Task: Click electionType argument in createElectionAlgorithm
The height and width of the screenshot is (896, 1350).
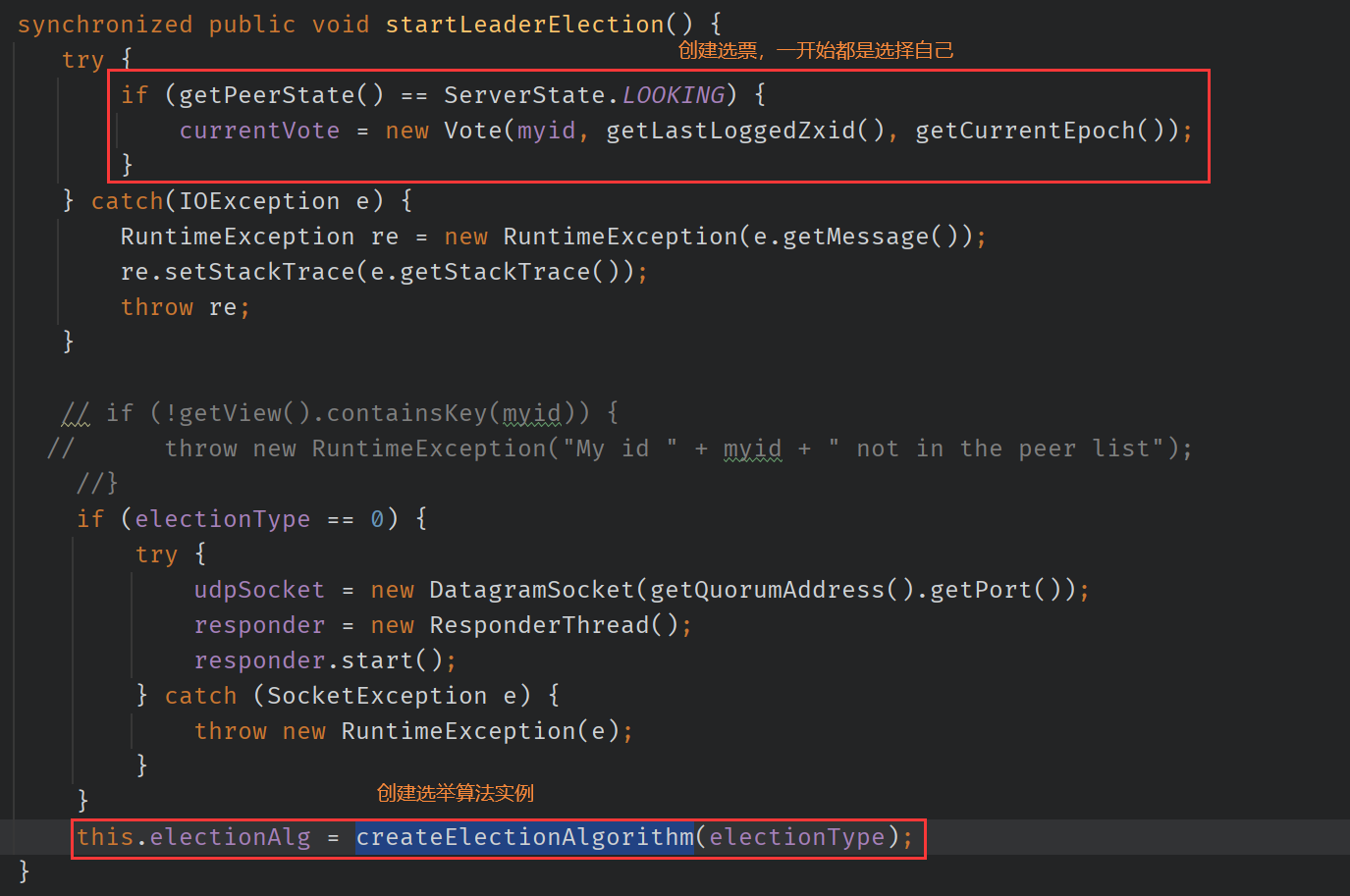Action: pos(797,837)
